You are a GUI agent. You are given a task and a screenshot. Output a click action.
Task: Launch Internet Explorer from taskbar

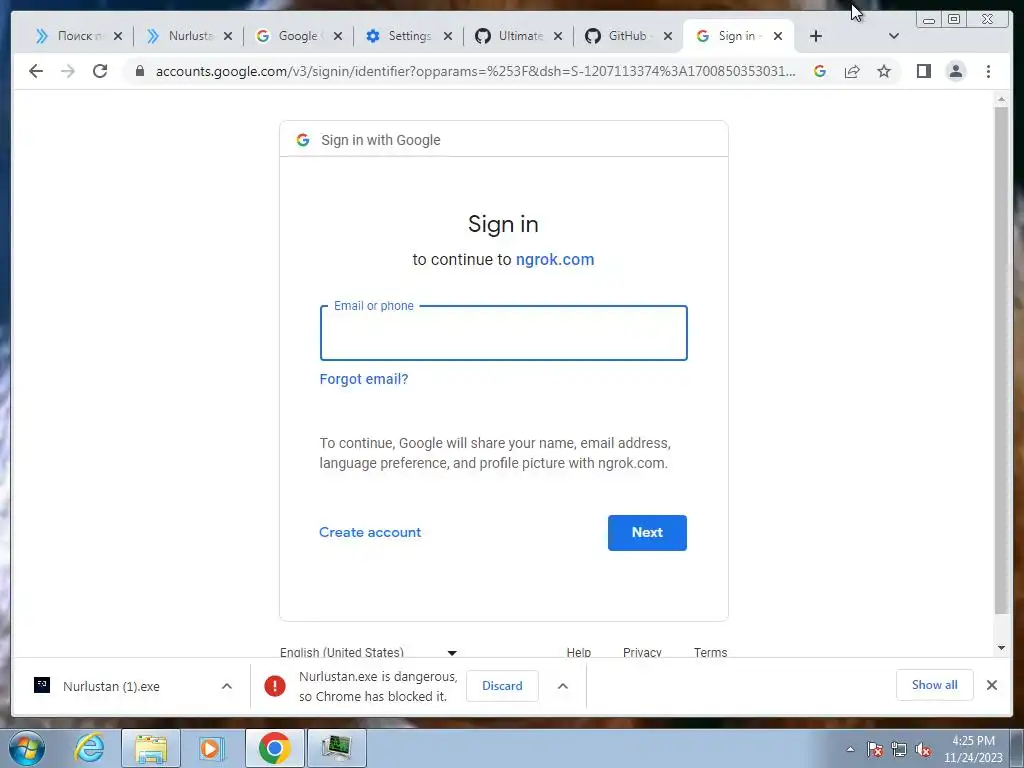click(89, 748)
